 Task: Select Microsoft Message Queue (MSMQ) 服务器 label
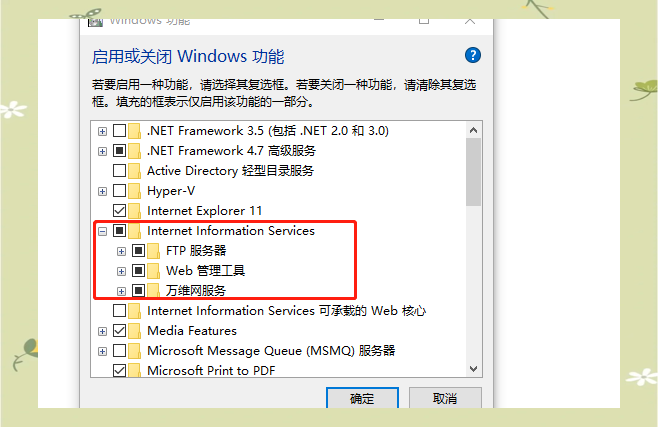(x=271, y=351)
